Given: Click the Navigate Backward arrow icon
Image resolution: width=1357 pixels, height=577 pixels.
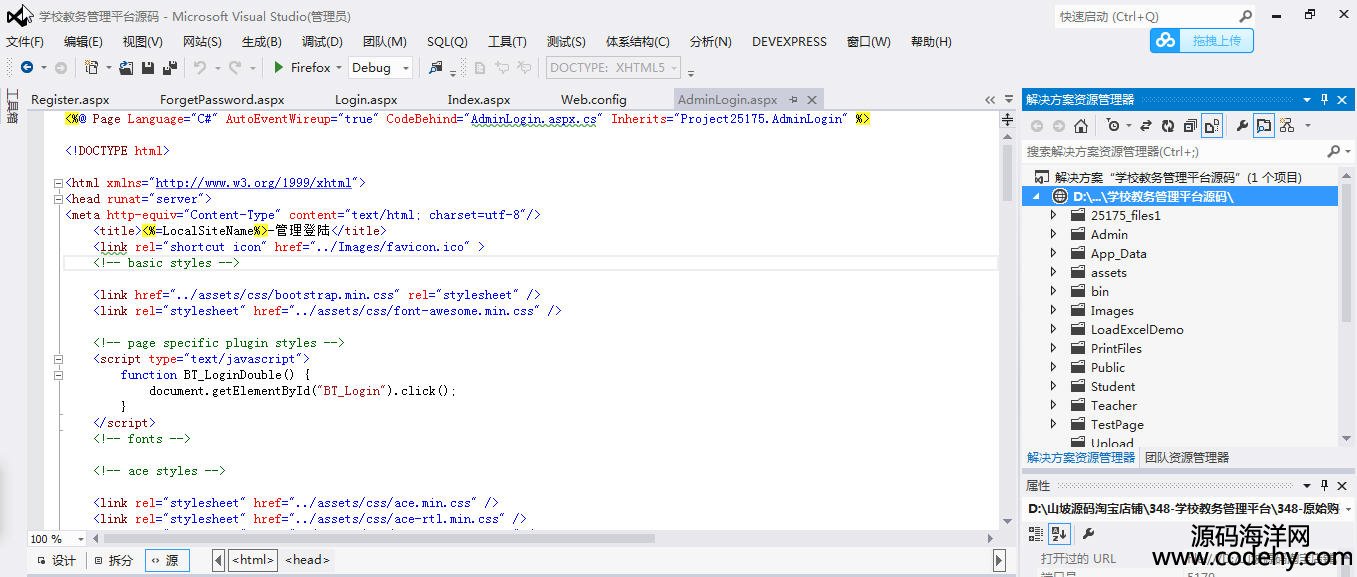Looking at the screenshot, I should (x=27, y=68).
